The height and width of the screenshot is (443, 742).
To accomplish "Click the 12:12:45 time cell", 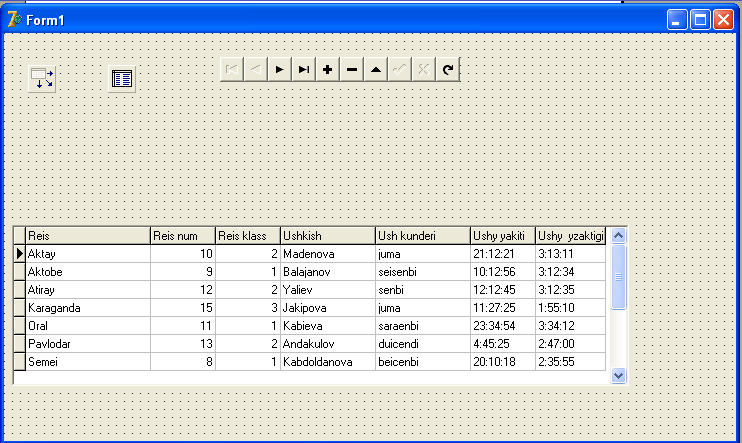I will [x=503, y=290].
